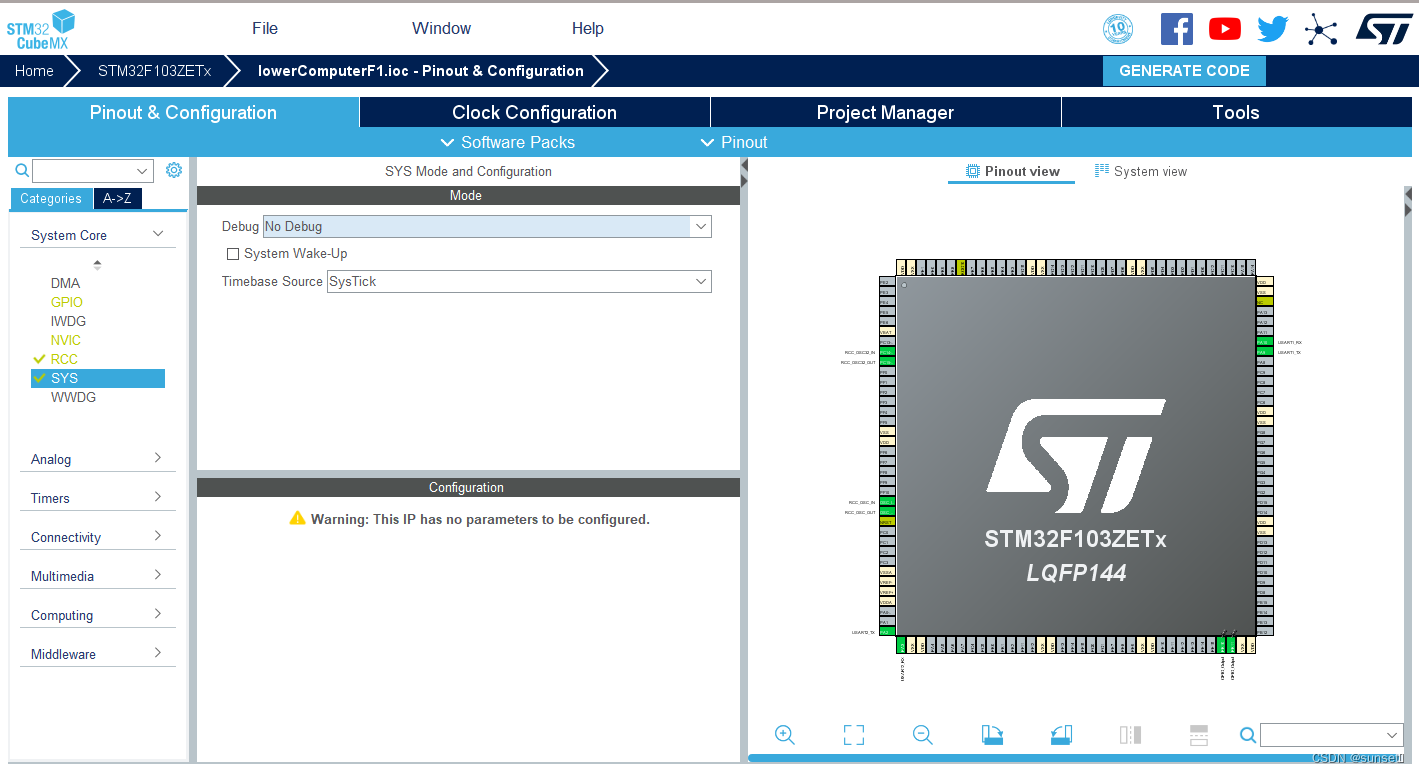The width and height of the screenshot is (1419, 773).
Task: Select RCC in System Core
Action: [64, 359]
